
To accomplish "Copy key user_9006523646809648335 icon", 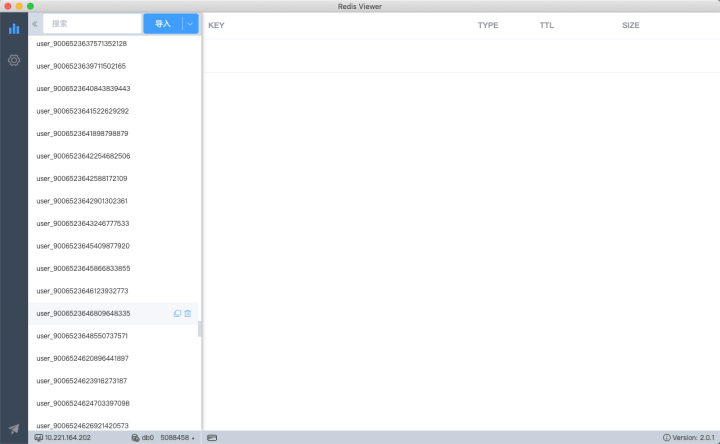I will click(177, 314).
